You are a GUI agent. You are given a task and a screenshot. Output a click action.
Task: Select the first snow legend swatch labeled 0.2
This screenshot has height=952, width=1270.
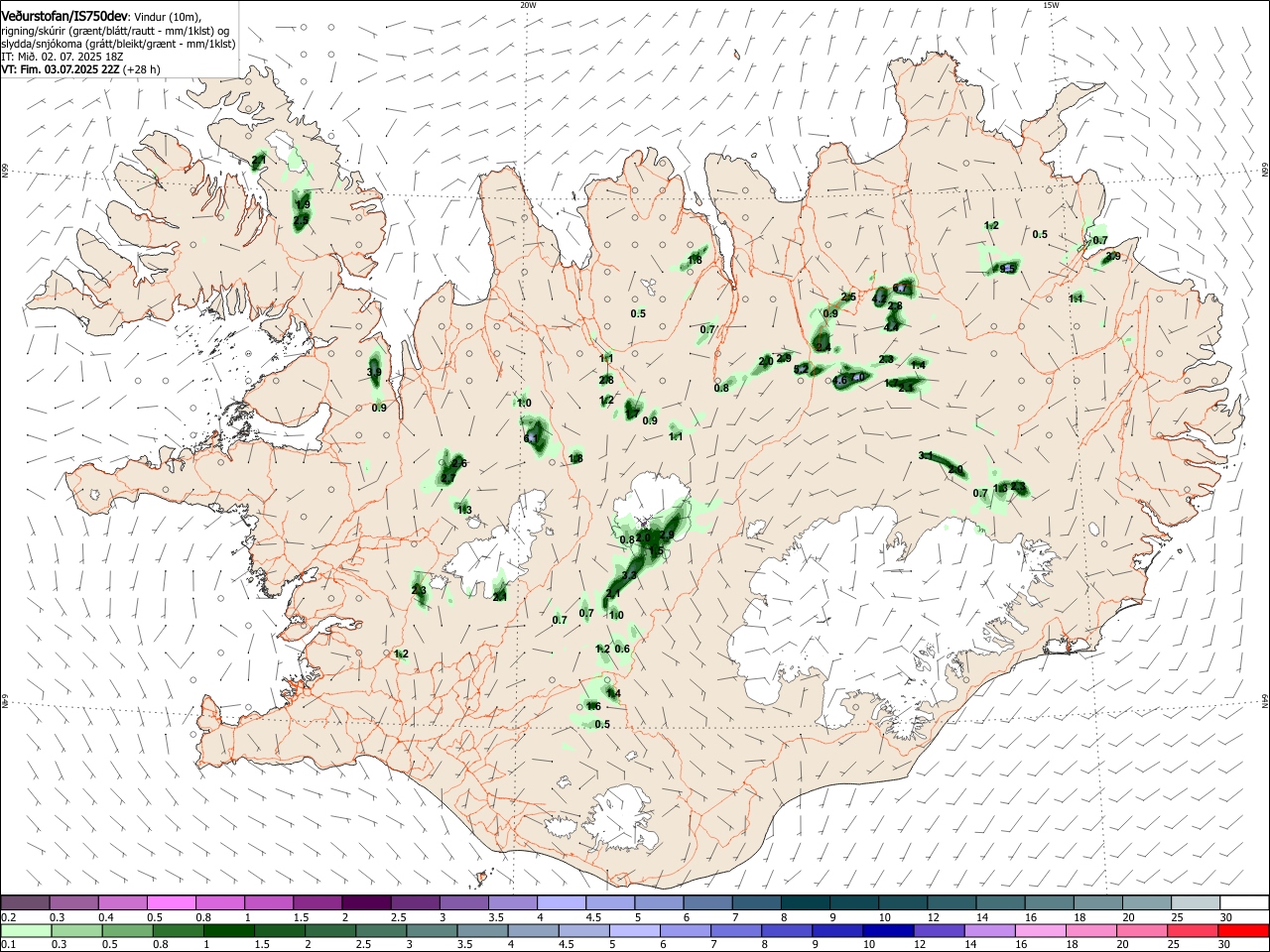pyautogui.click(x=26, y=902)
